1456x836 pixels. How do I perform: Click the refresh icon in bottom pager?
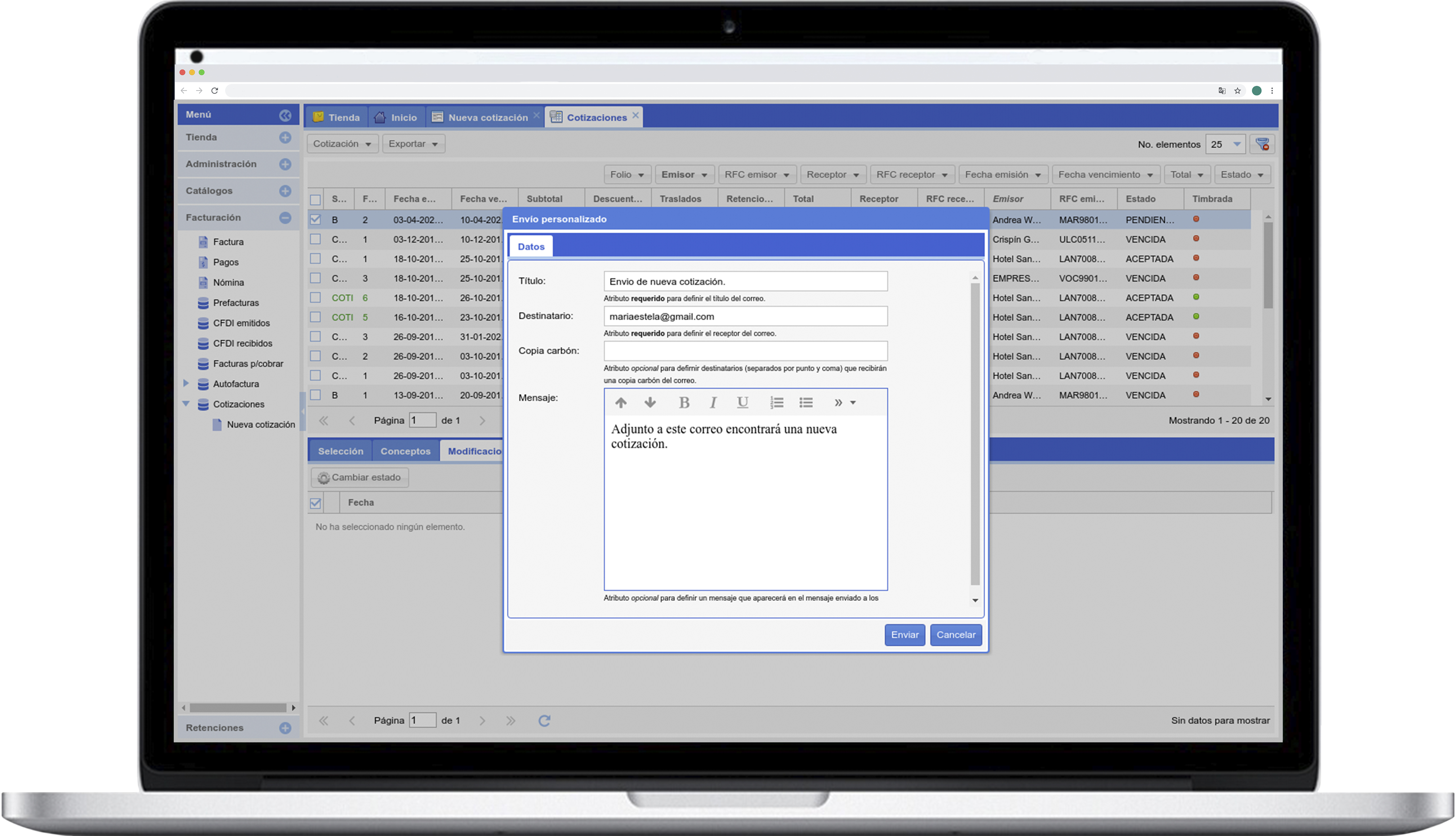coord(544,720)
